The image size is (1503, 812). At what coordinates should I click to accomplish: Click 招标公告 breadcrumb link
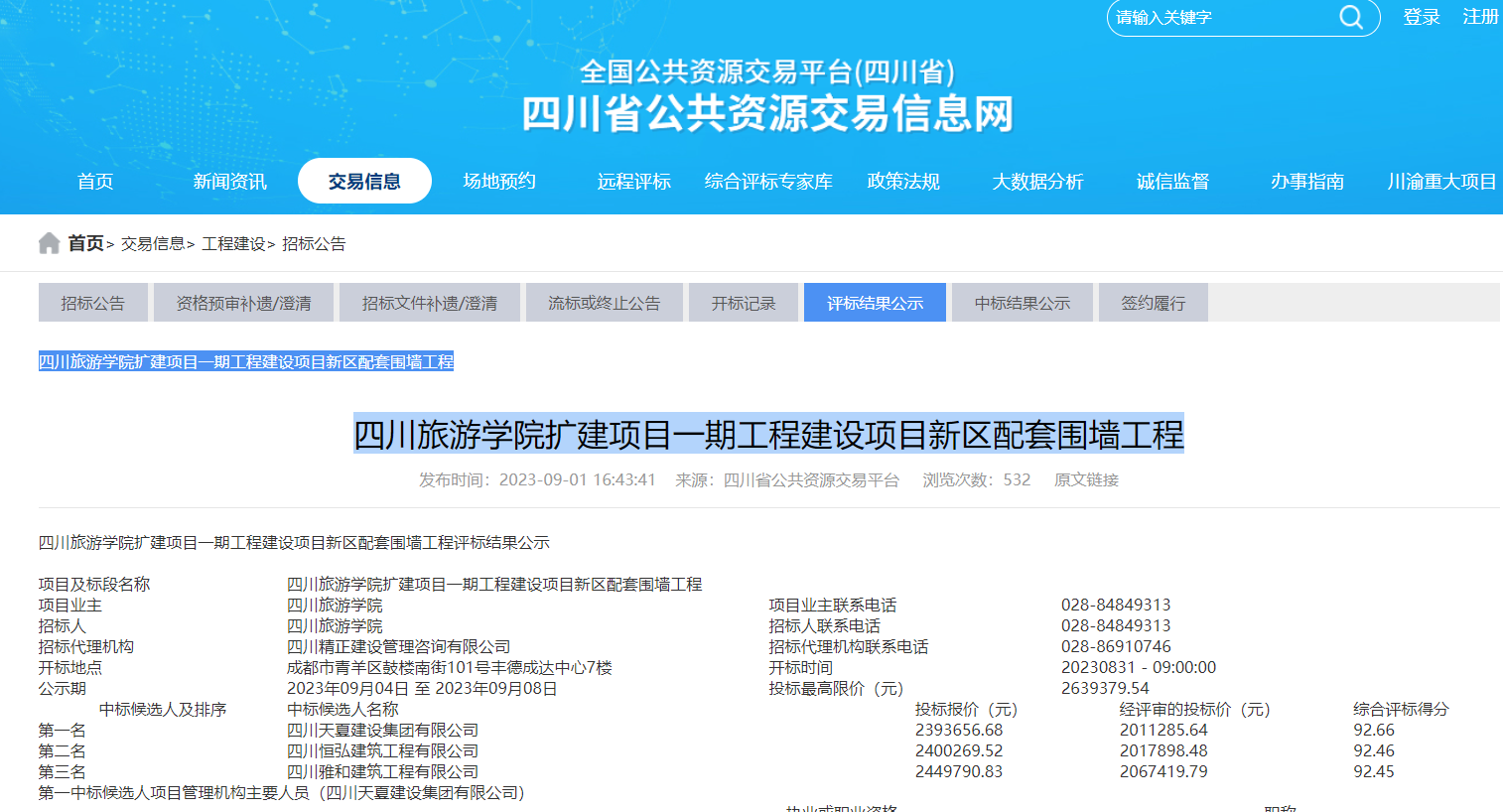[314, 244]
